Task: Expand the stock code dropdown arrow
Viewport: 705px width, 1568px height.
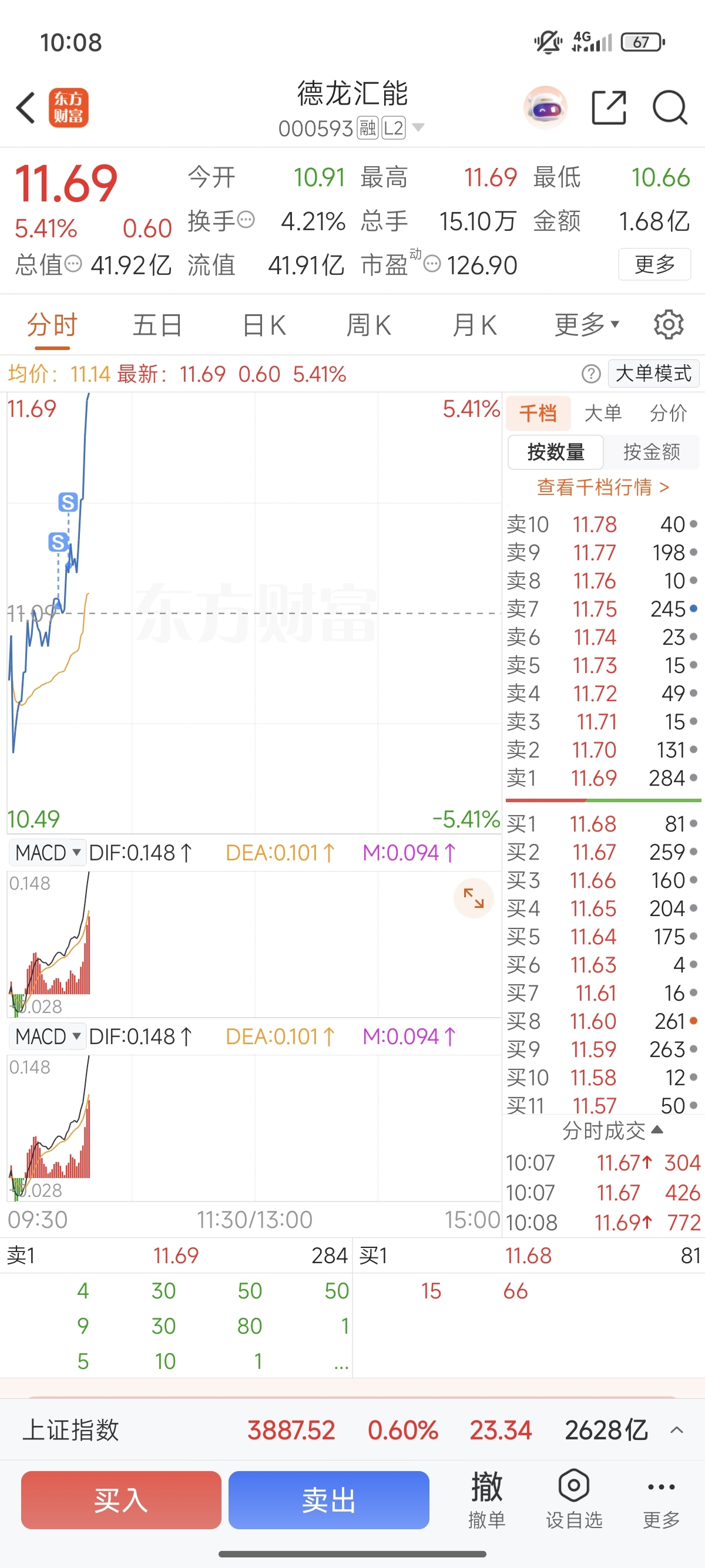Action: pos(418,128)
